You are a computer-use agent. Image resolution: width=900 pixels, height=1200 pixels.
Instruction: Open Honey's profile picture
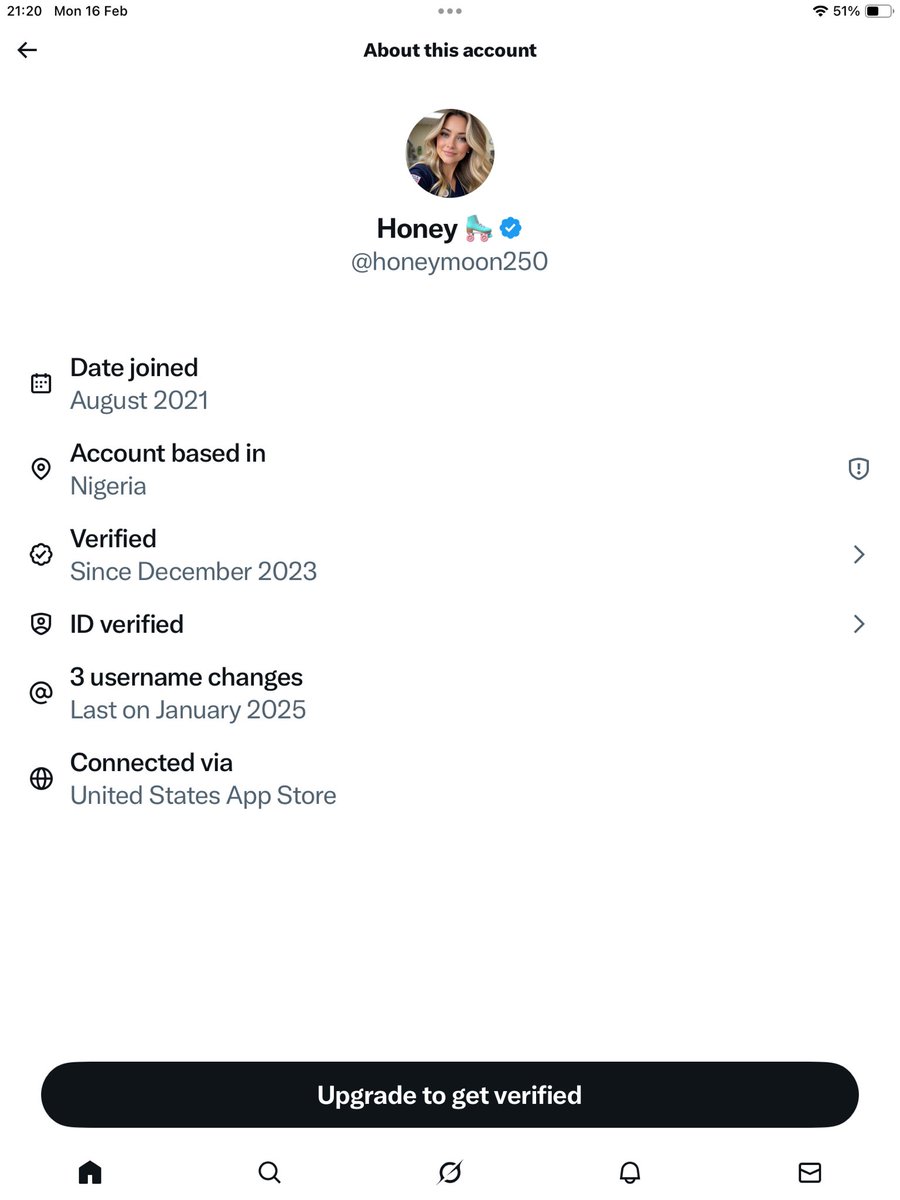450,153
